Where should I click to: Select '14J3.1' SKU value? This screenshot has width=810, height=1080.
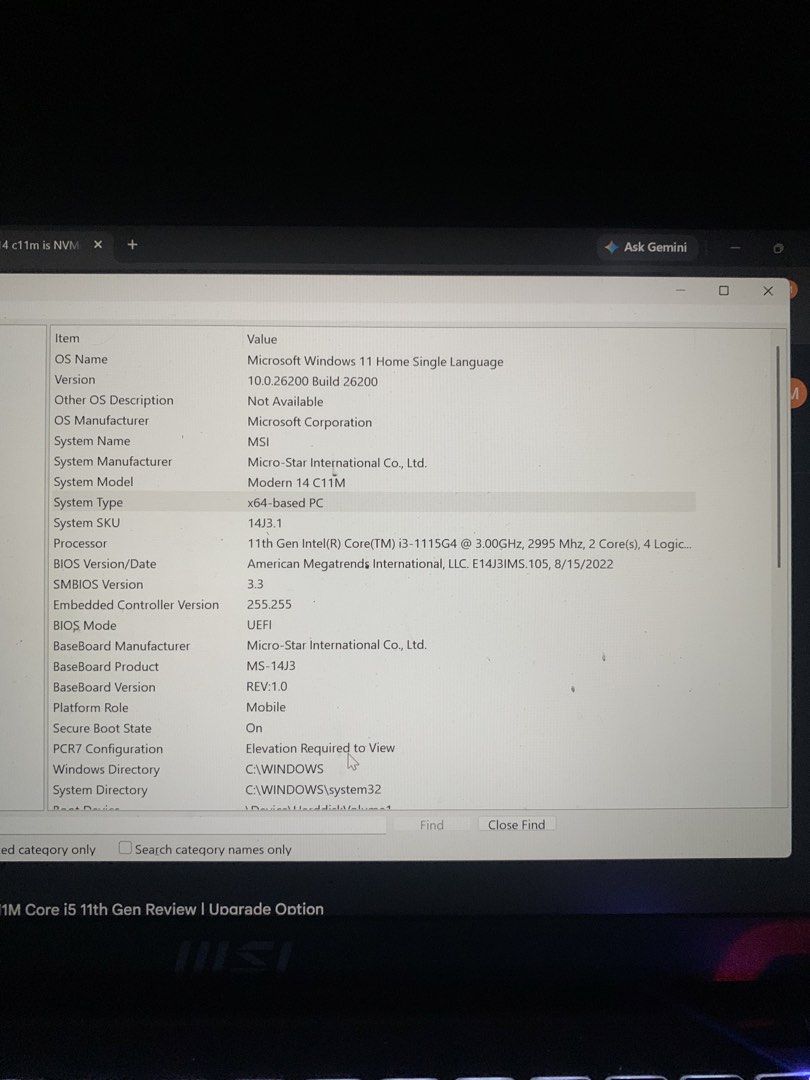pyautogui.click(x=264, y=523)
